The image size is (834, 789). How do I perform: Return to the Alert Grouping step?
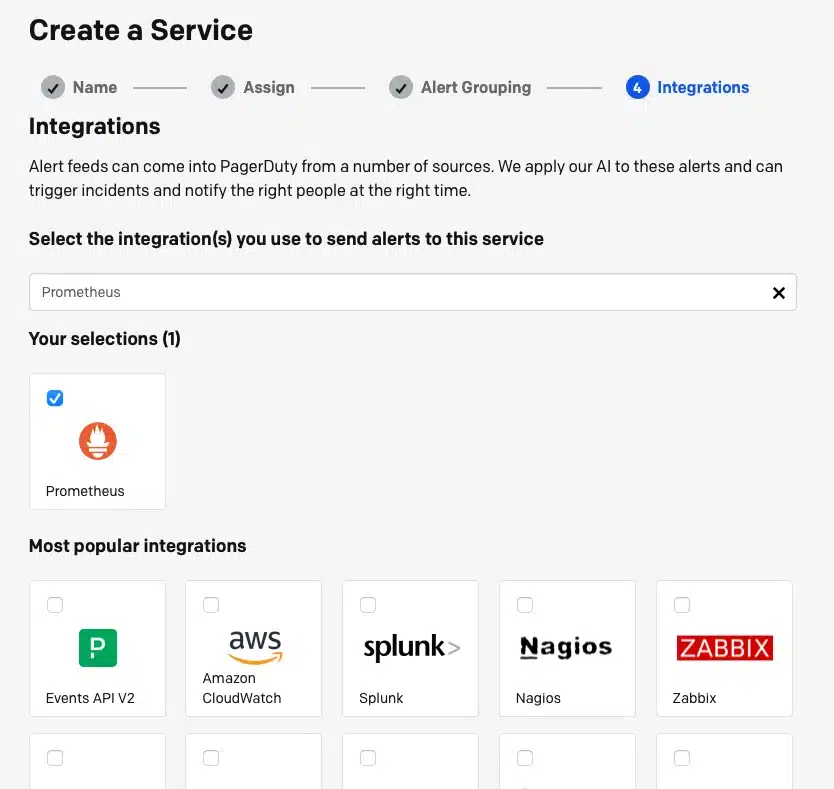click(x=476, y=87)
